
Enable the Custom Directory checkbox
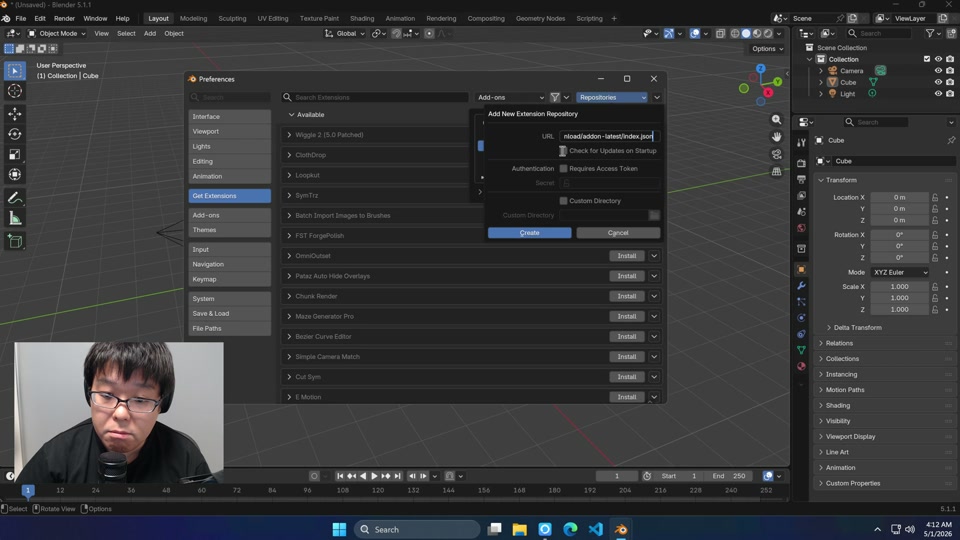click(x=563, y=201)
